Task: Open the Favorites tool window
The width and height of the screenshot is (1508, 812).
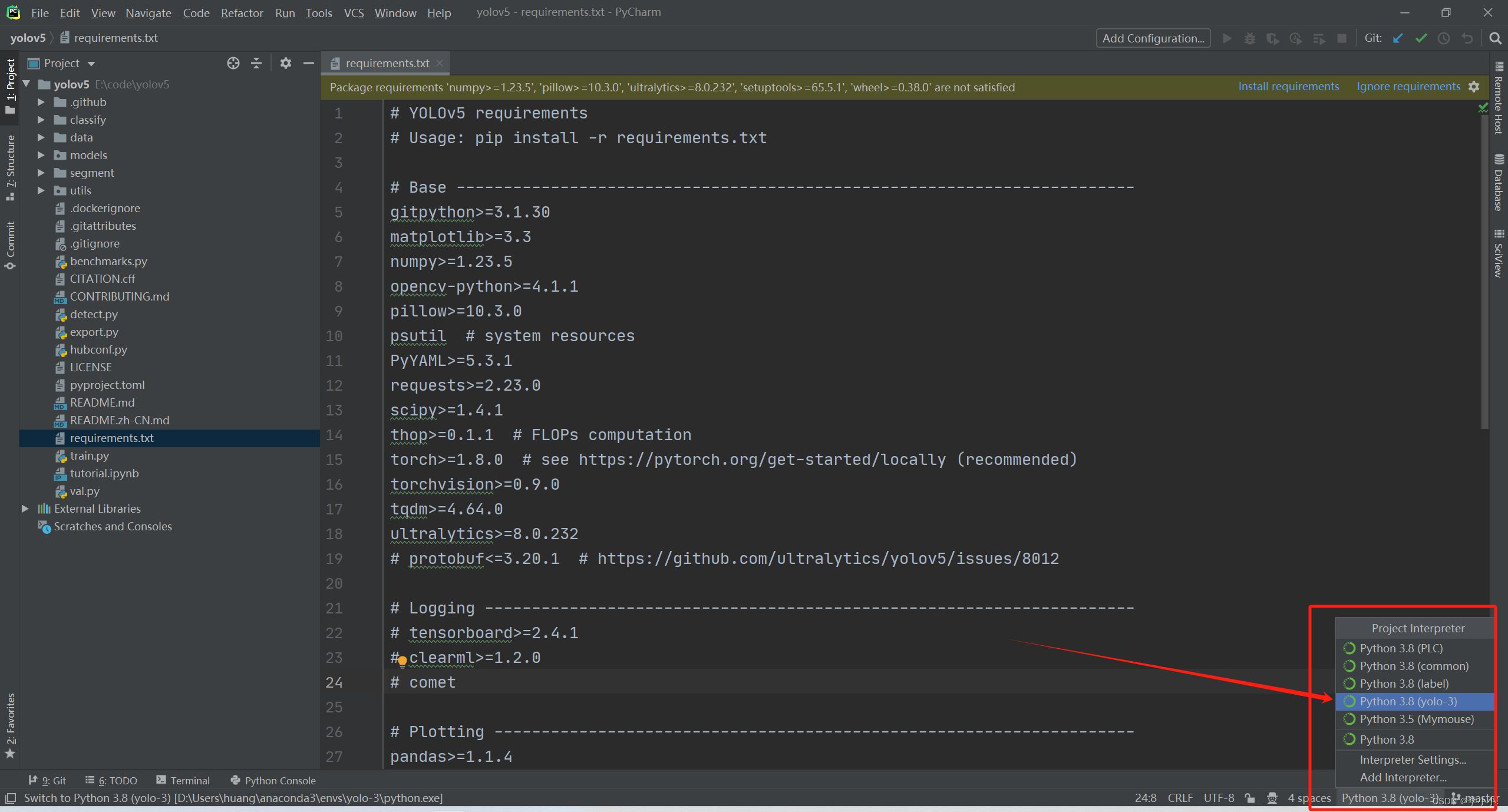Action: pos(10,726)
